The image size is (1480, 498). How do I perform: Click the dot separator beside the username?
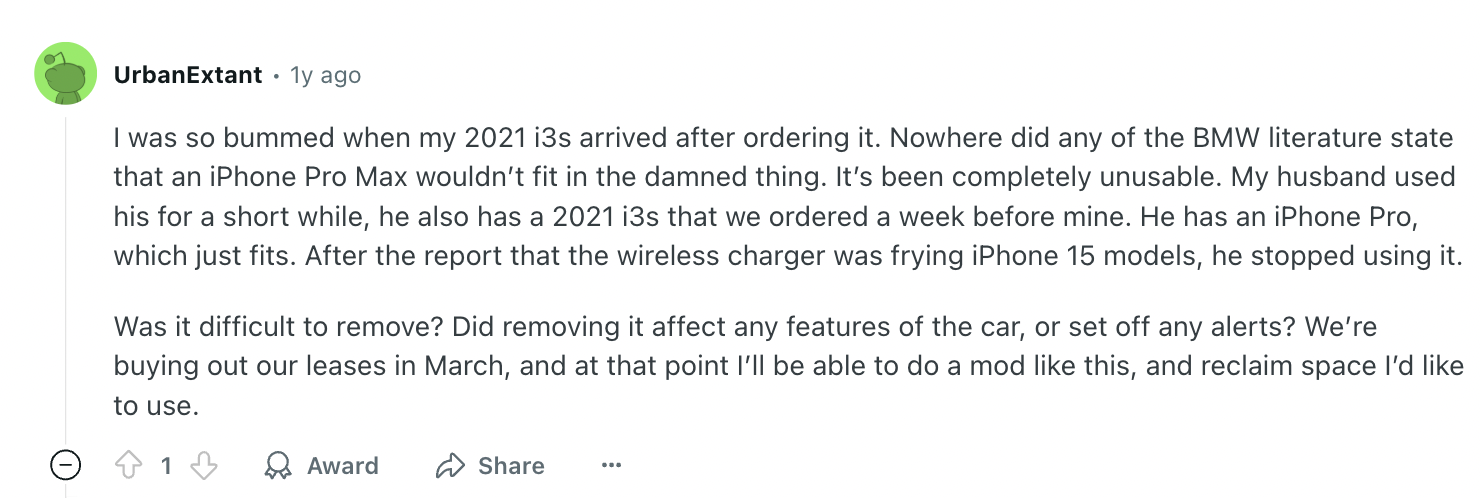276,76
